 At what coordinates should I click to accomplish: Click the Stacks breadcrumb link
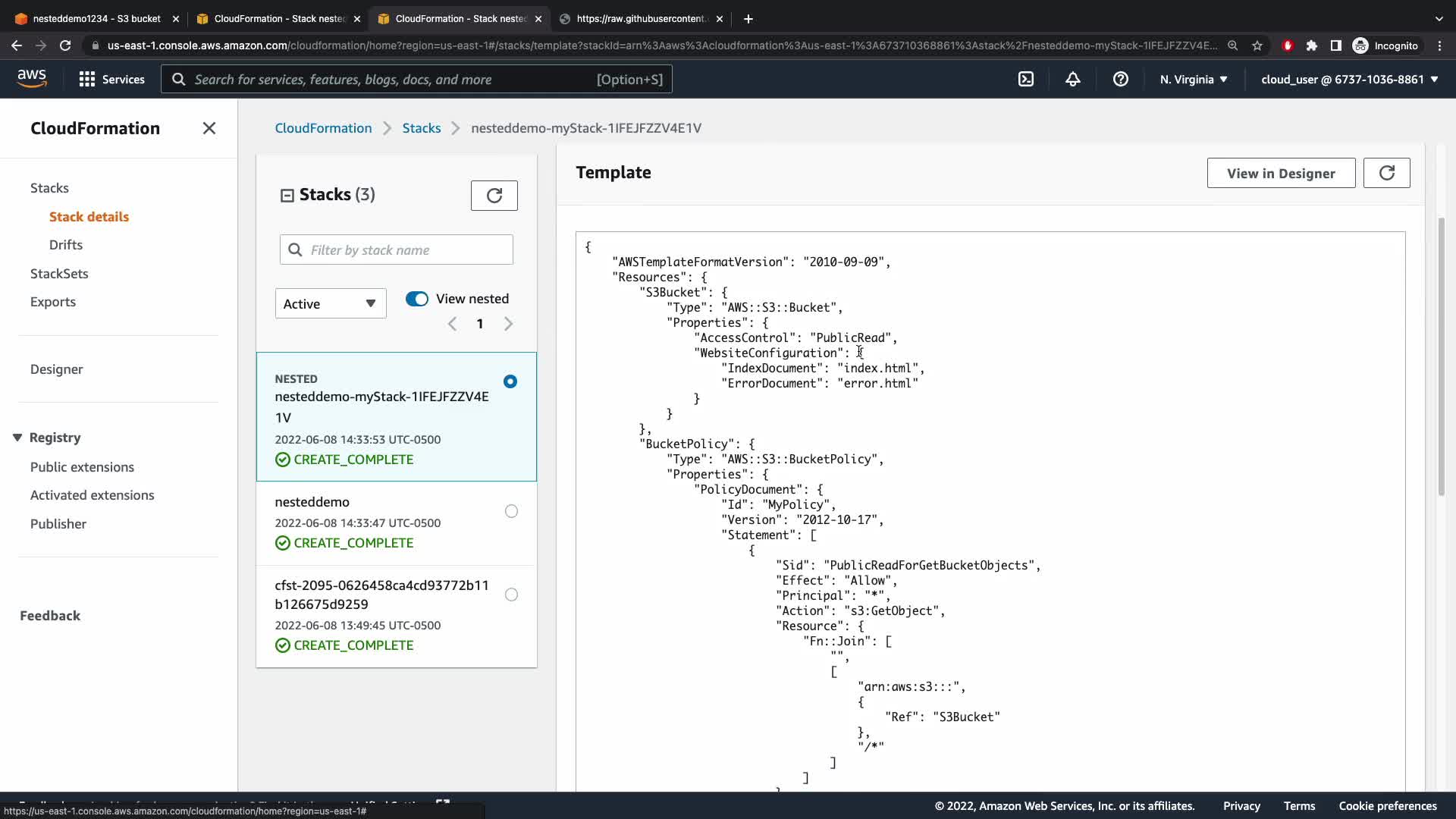pos(421,128)
